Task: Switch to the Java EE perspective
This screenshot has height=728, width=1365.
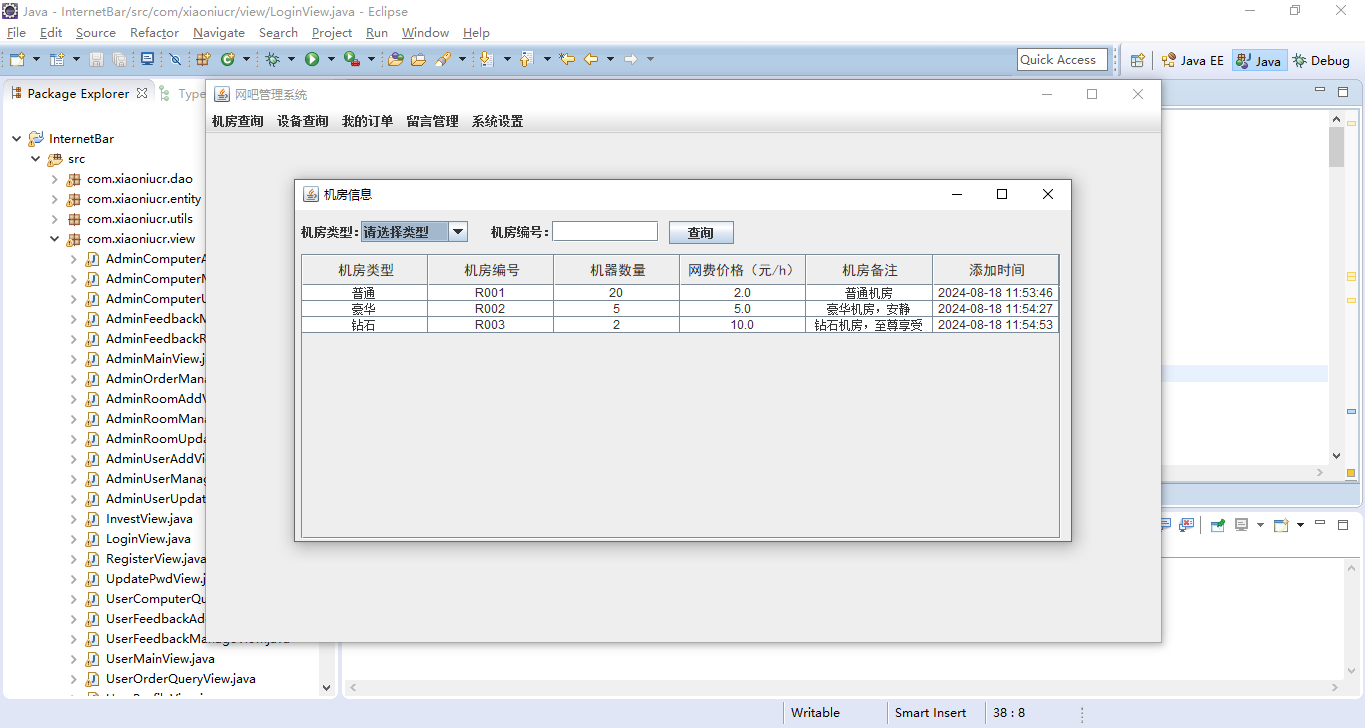Action: [x=1193, y=60]
